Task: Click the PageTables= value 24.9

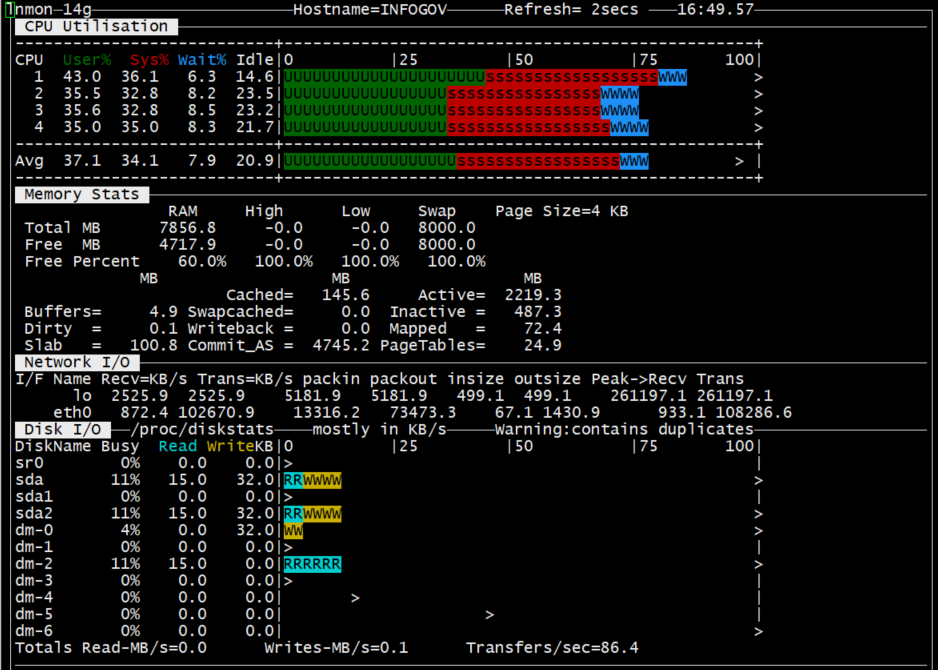Action: pos(543,345)
